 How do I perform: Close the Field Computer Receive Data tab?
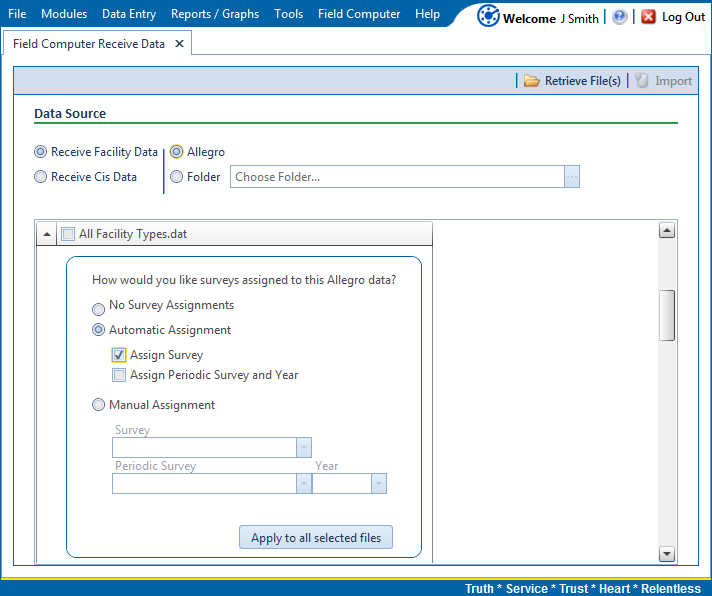(179, 44)
